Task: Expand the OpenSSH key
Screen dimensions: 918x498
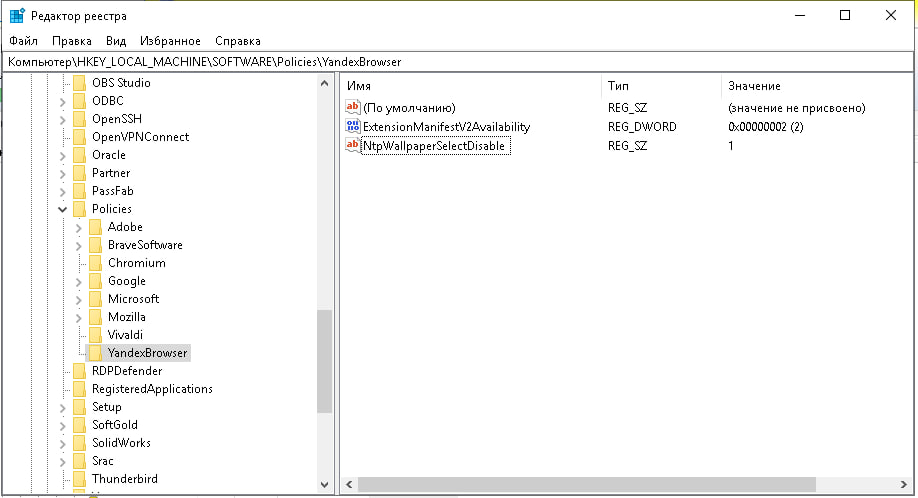Action: point(63,120)
